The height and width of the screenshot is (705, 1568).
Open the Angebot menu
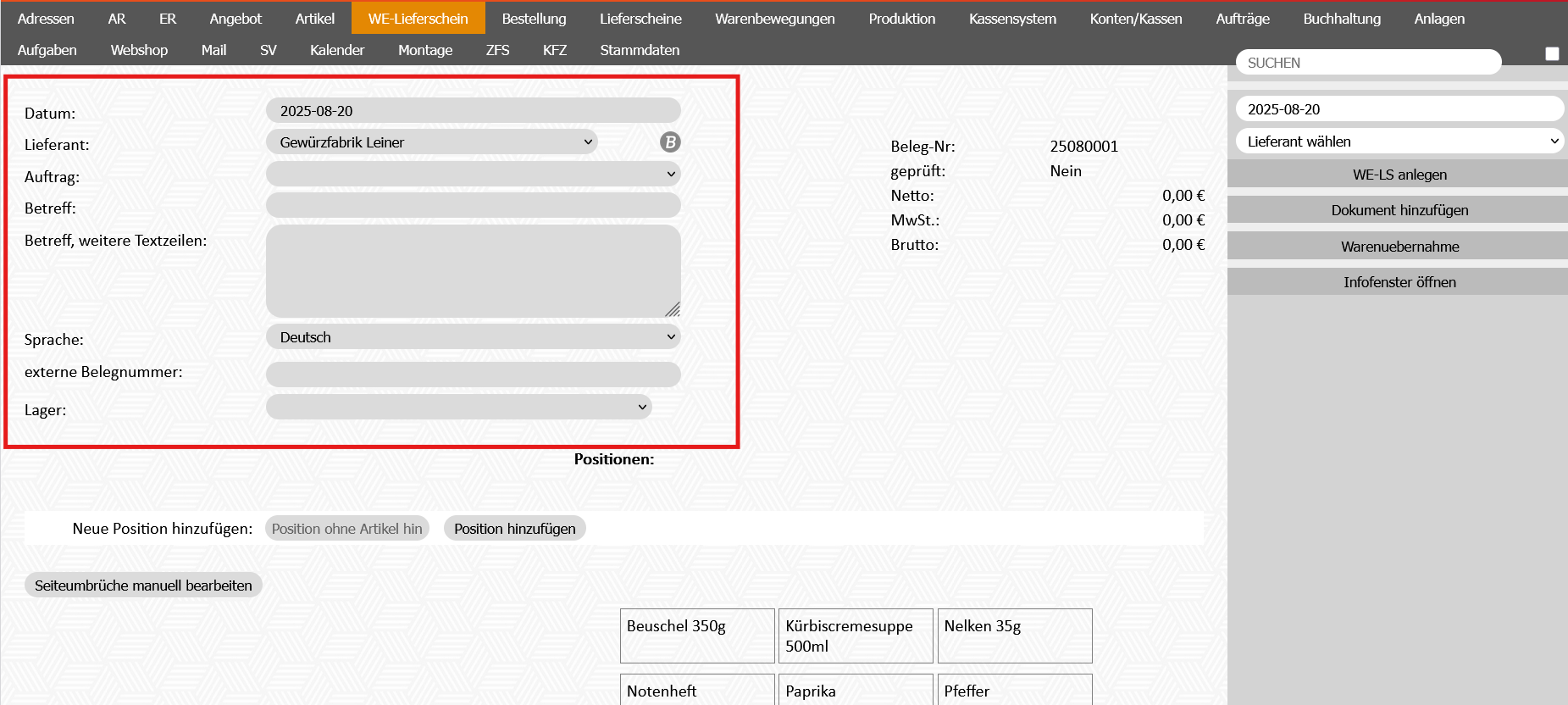pyautogui.click(x=235, y=19)
